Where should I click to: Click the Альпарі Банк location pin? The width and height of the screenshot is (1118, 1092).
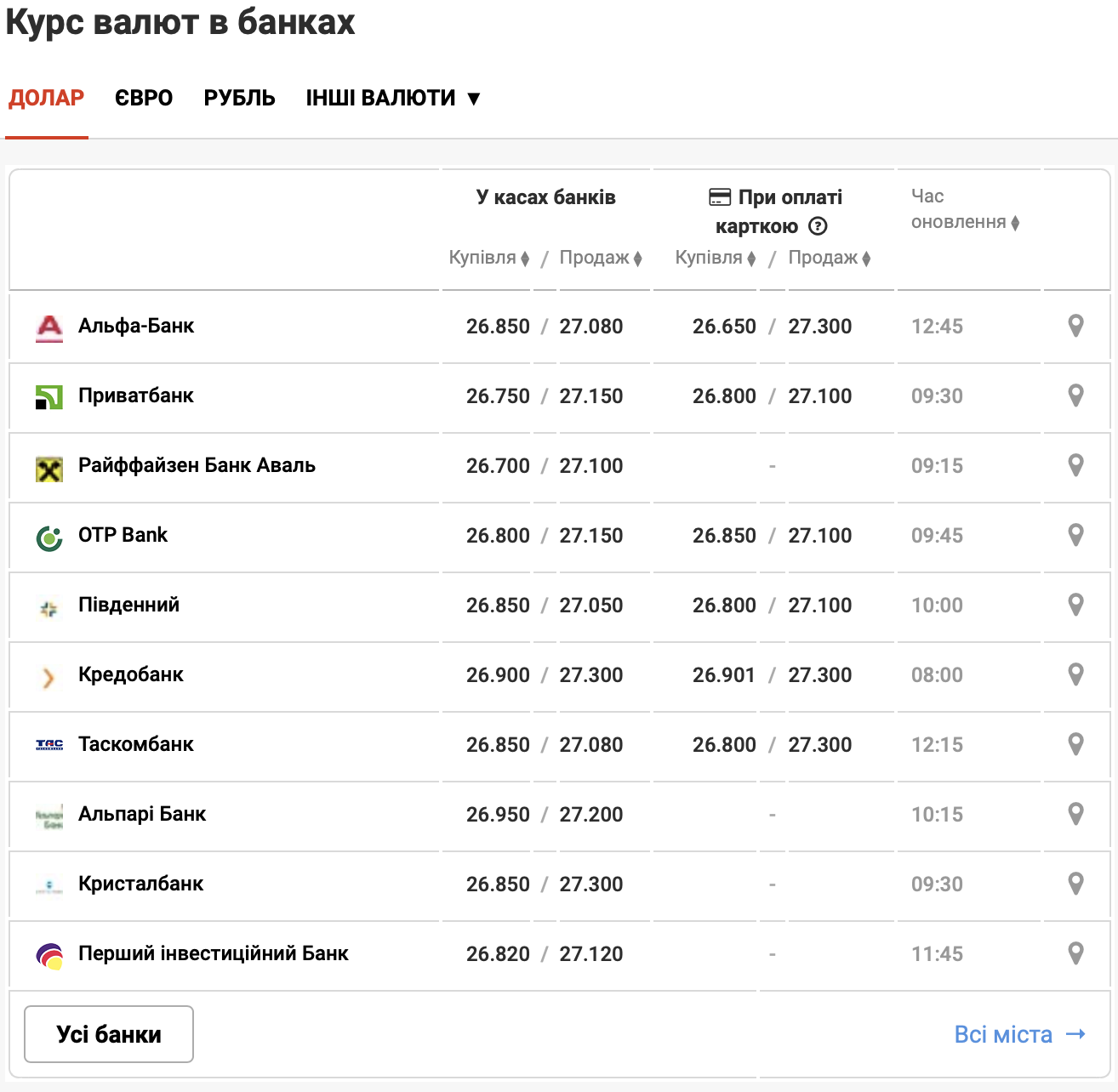(1075, 814)
